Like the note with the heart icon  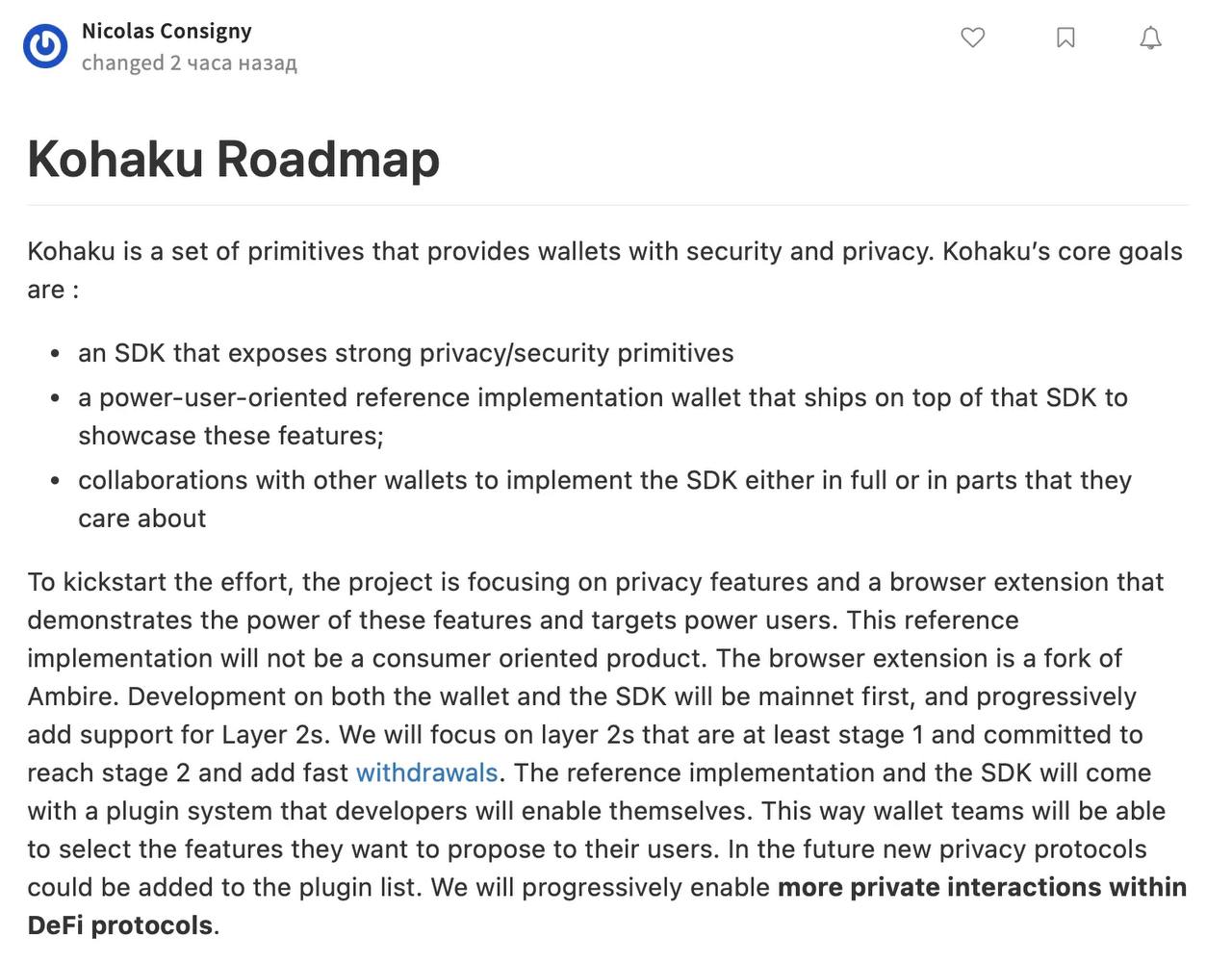[x=973, y=38]
